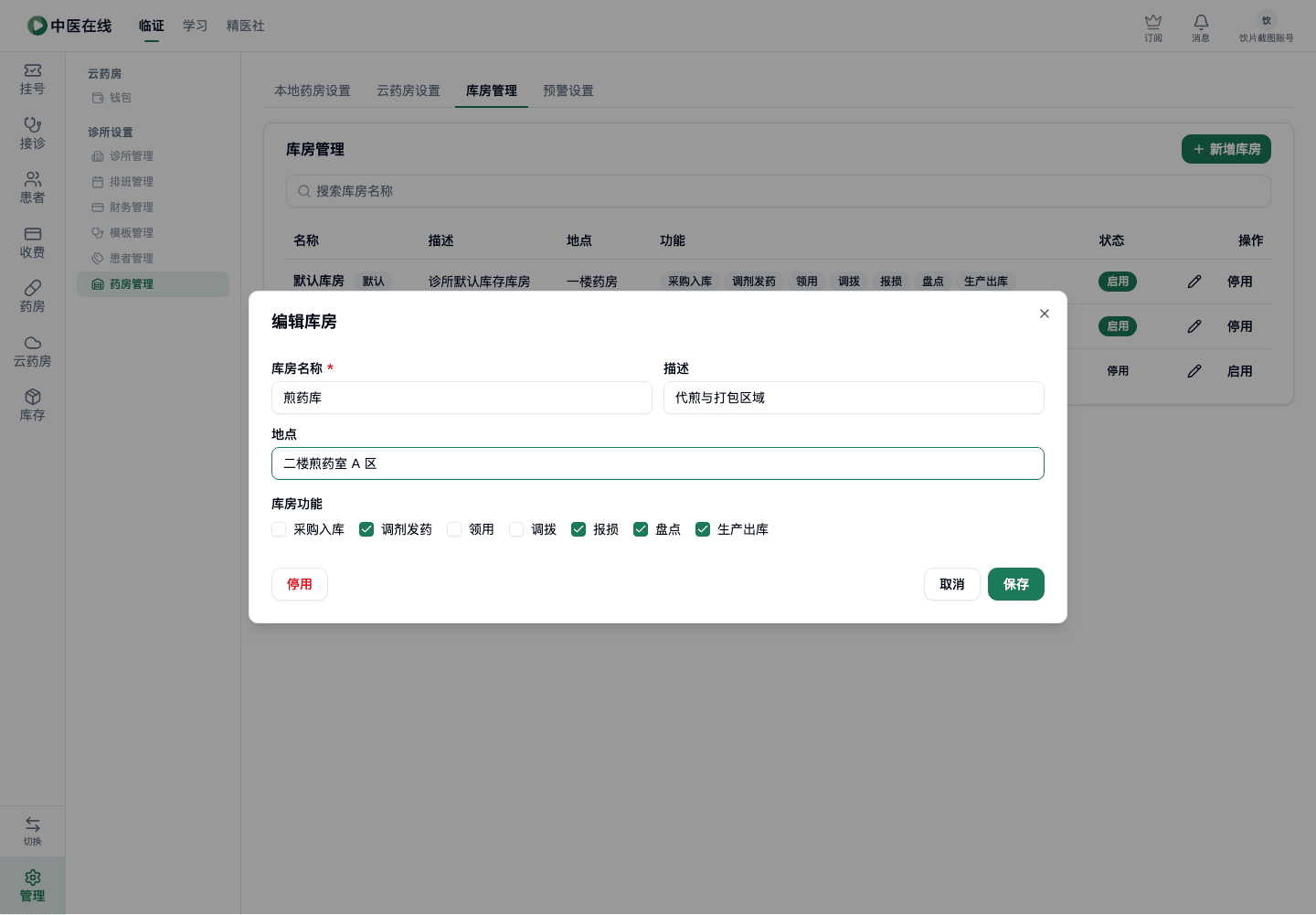Image resolution: width=1316 pixels, height=915 pixels.
Task: Switch to 预警设置 tab
Action: point(568,90)
